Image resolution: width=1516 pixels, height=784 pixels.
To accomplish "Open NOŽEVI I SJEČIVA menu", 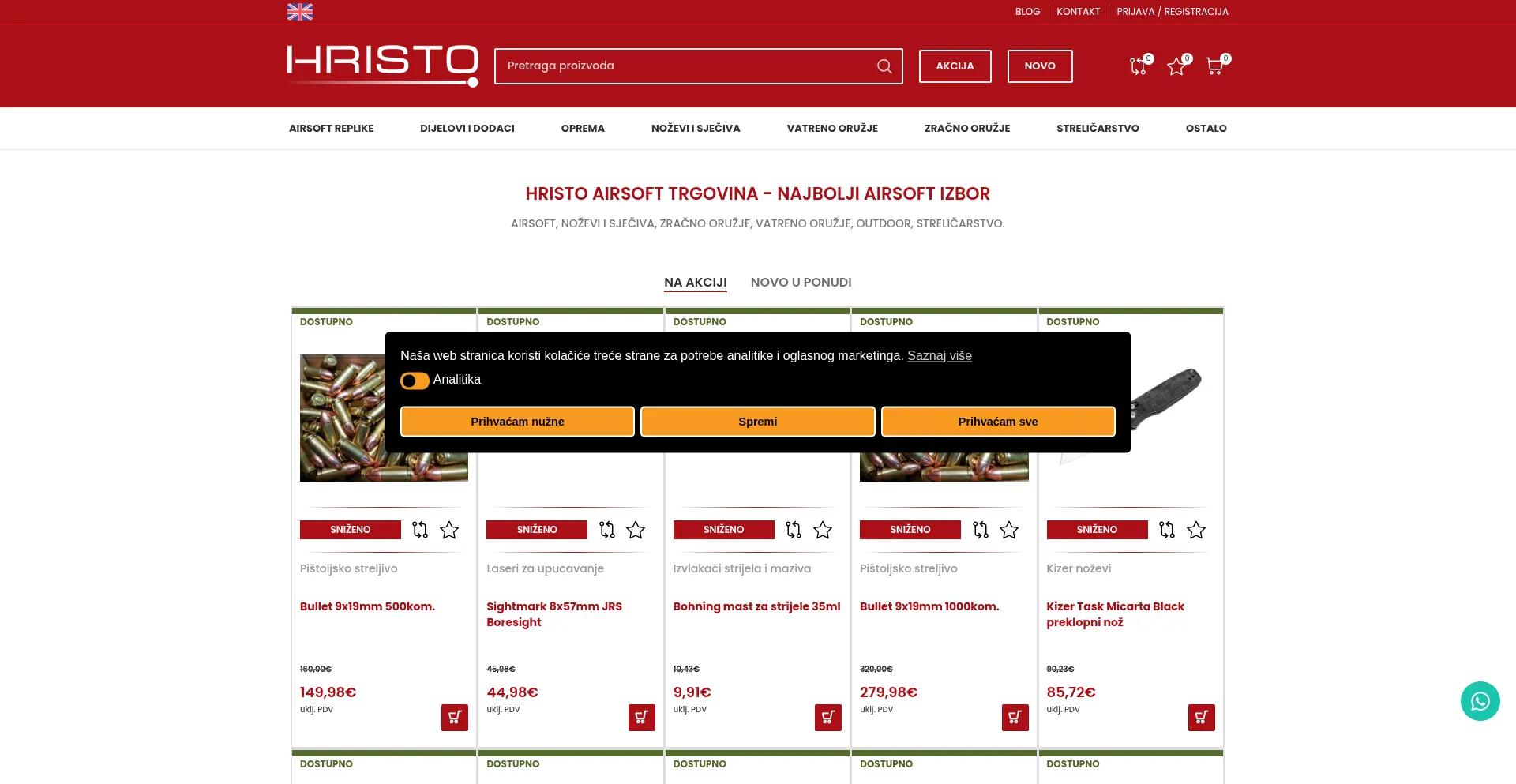I will (x=696, y=129).
